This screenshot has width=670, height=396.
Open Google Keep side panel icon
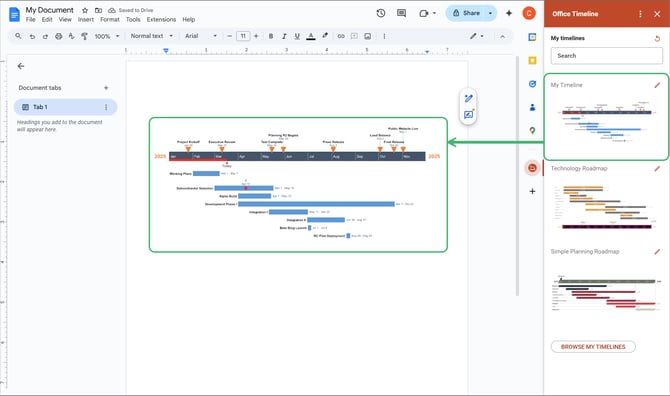(532, 61)
